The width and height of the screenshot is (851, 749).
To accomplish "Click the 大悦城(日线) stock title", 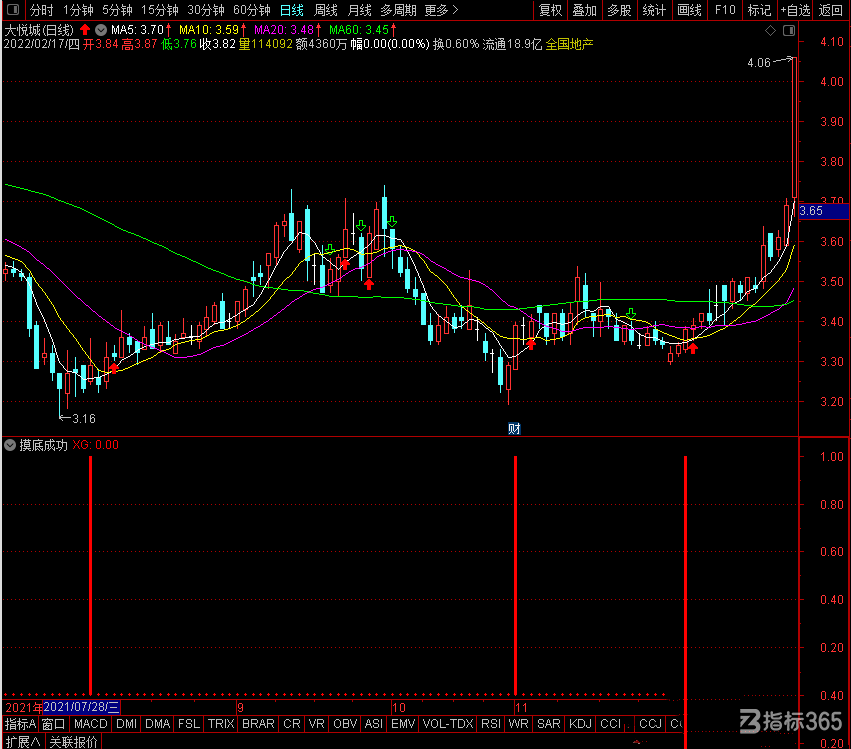I will point(39,30).
